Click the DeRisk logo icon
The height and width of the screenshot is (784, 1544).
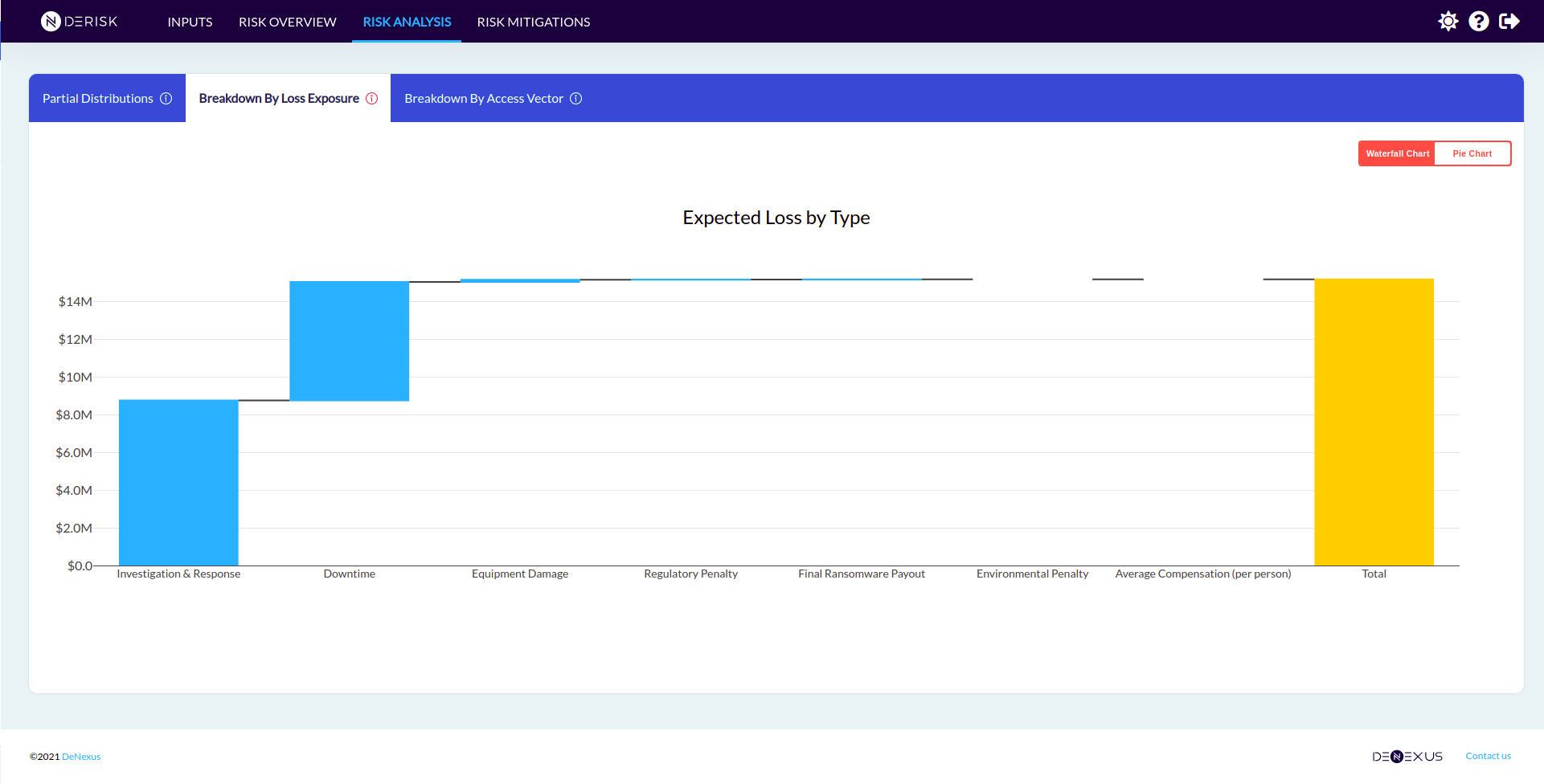click(51, 22)
